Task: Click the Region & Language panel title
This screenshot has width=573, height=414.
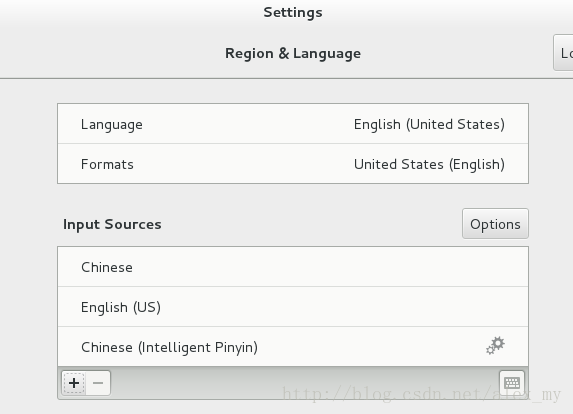Action: (x=293, y=53)
